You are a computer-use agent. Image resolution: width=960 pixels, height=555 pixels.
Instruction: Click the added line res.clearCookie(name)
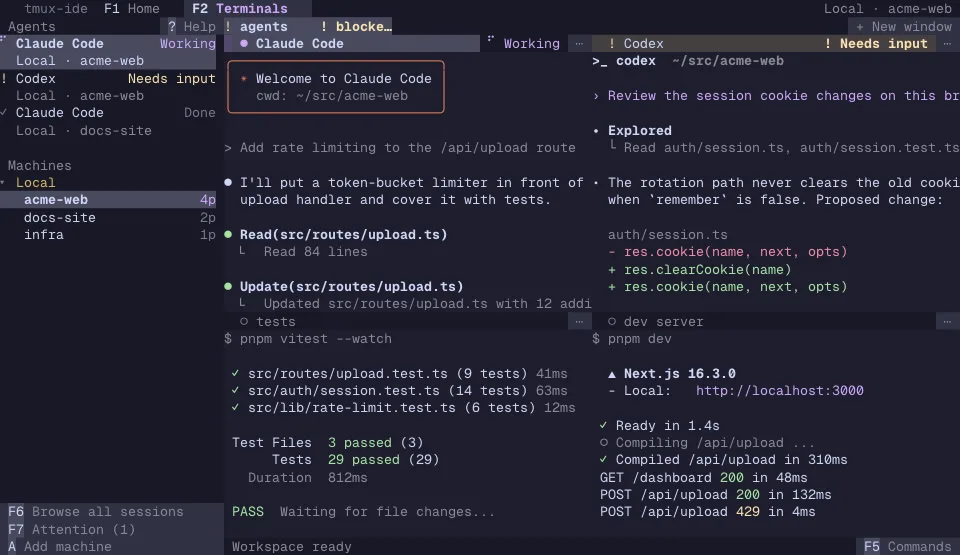click(699, 270)
